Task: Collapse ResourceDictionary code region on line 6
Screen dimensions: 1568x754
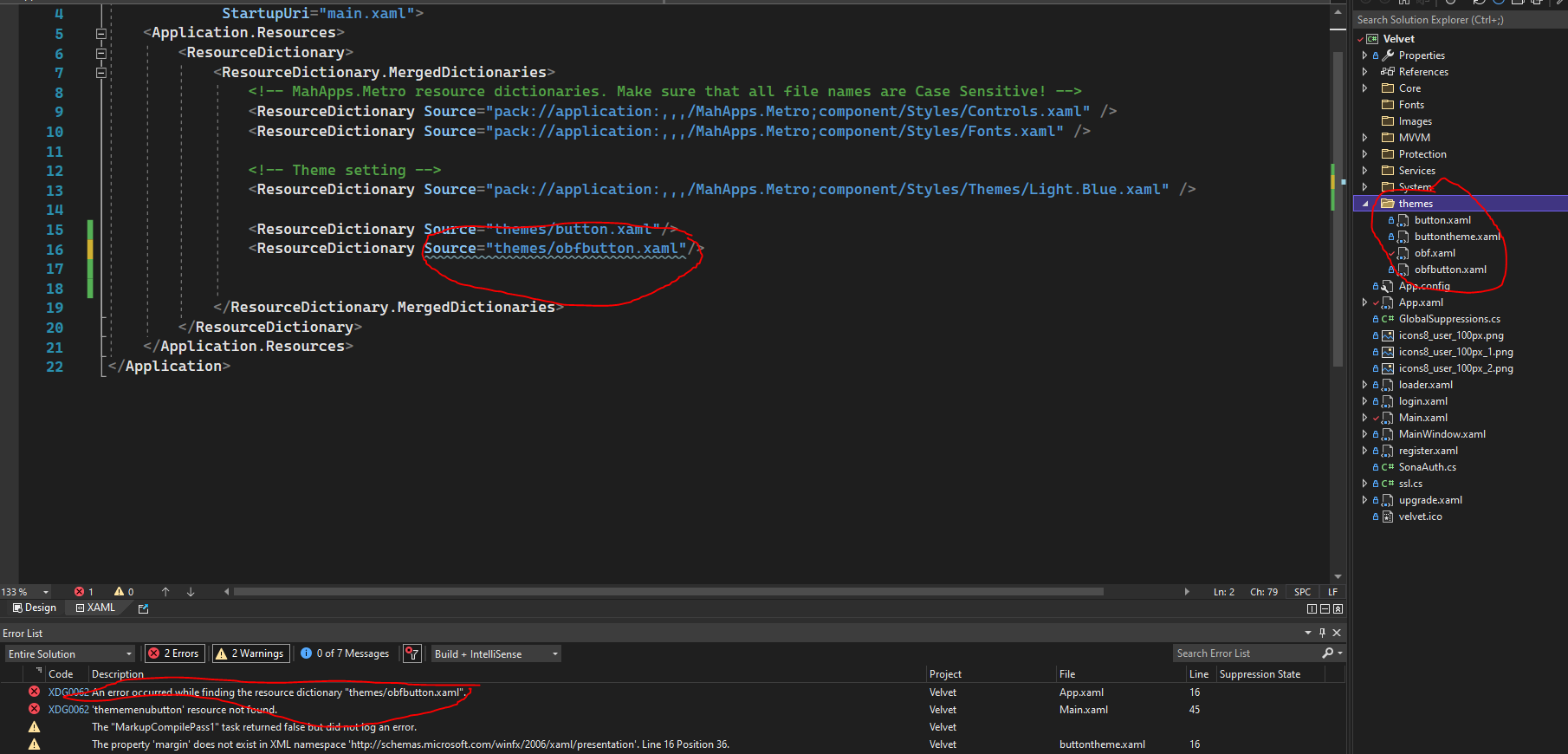Action: pyautogui.click(x=100, y=54)
